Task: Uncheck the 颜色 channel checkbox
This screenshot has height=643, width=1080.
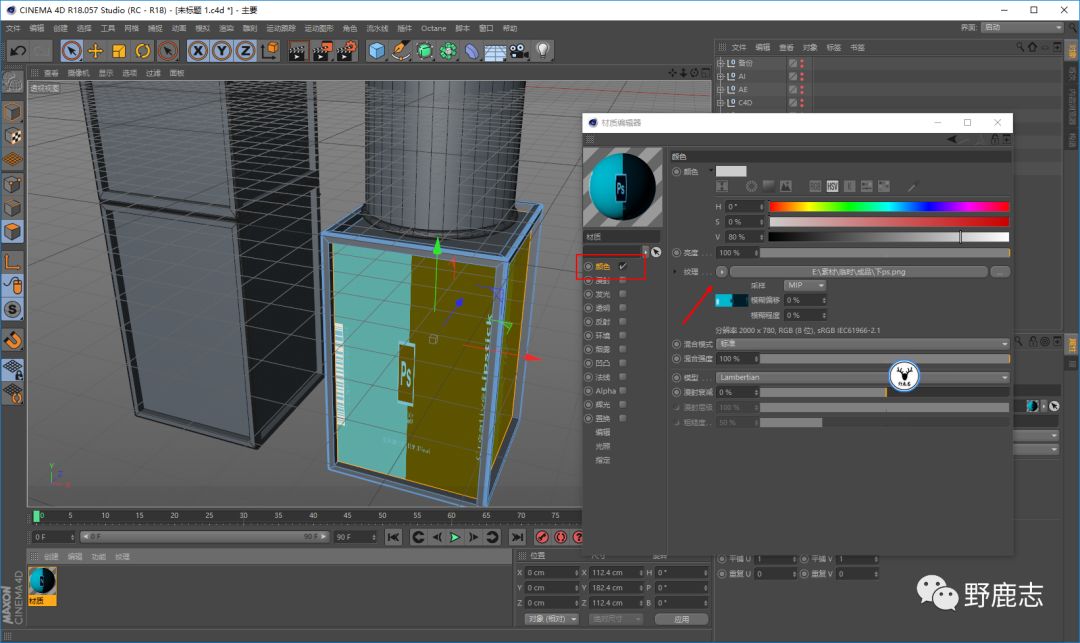Action: [x=623, y=266]
